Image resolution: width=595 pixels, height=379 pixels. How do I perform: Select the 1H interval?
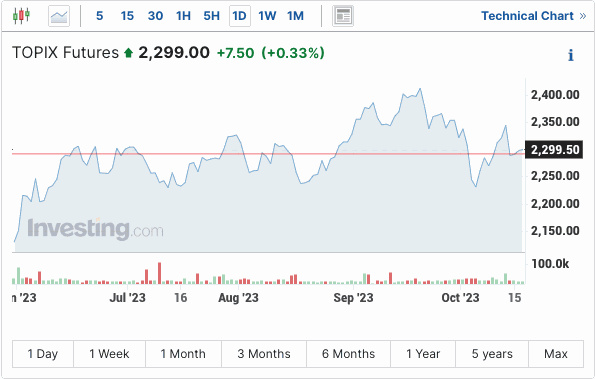[x=183, y=16]
